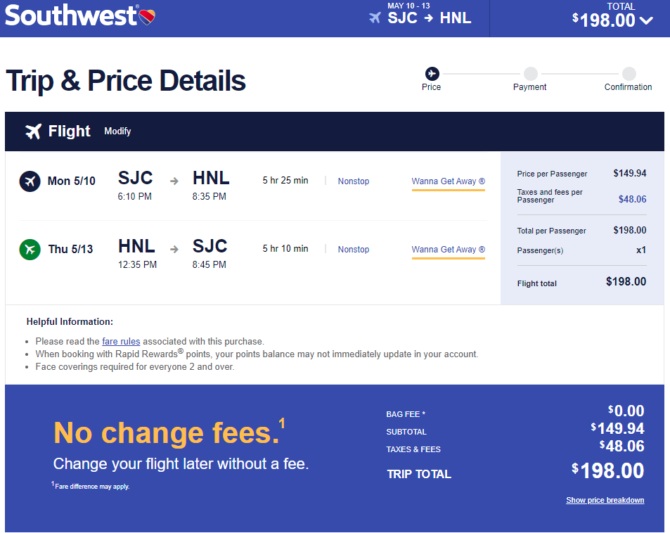The width and height of the screenshot is (670, 533).
Task: Open the $198.00 total dropdown in header
Action: pyautogui.click(x=612, y=20)
